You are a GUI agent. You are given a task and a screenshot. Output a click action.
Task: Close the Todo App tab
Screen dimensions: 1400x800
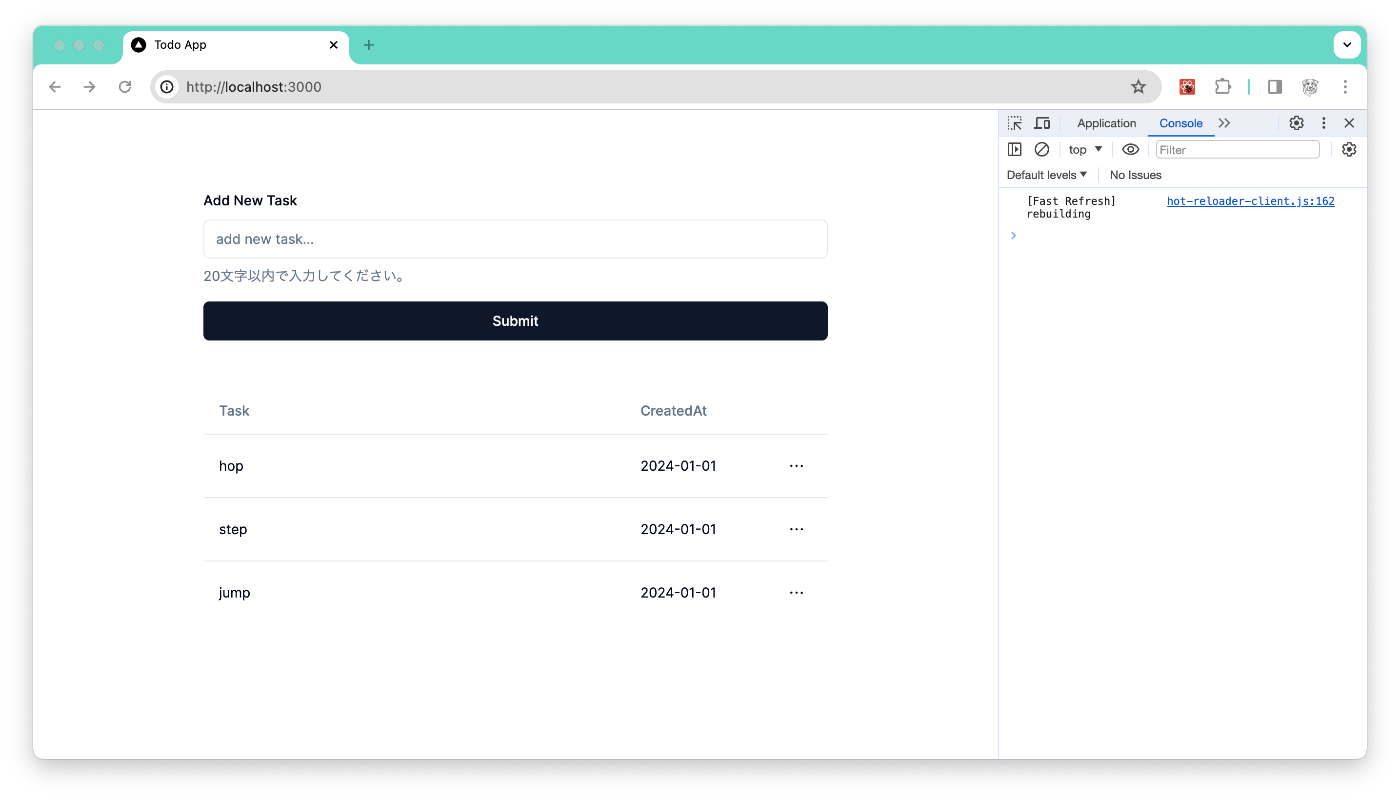[x=334, y=45]
